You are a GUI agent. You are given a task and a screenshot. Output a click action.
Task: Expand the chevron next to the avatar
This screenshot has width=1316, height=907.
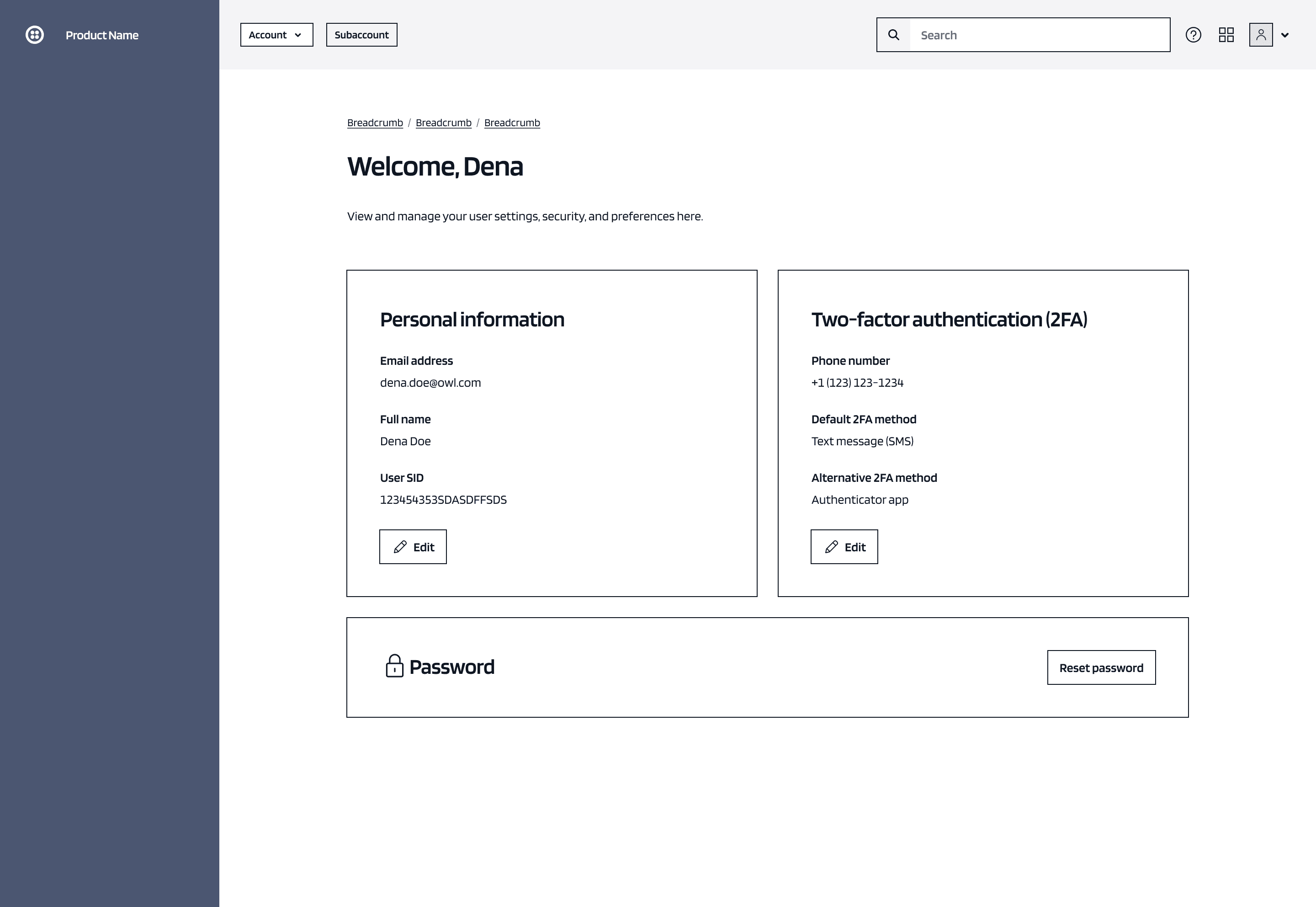point(1285,35)
